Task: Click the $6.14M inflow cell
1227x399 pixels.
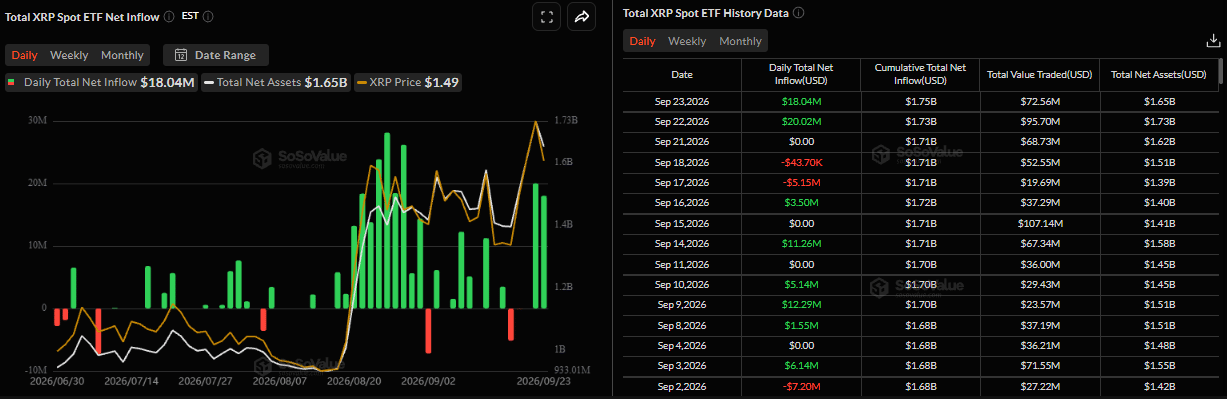Action: tap(800, 365)
